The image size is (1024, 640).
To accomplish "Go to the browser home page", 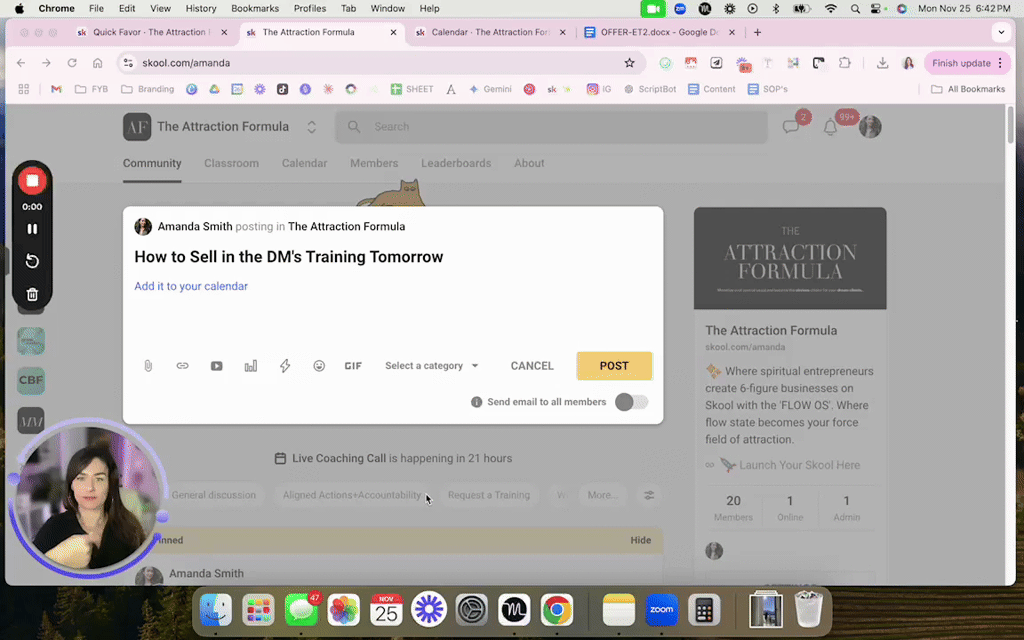I will (x=97, y=63).
